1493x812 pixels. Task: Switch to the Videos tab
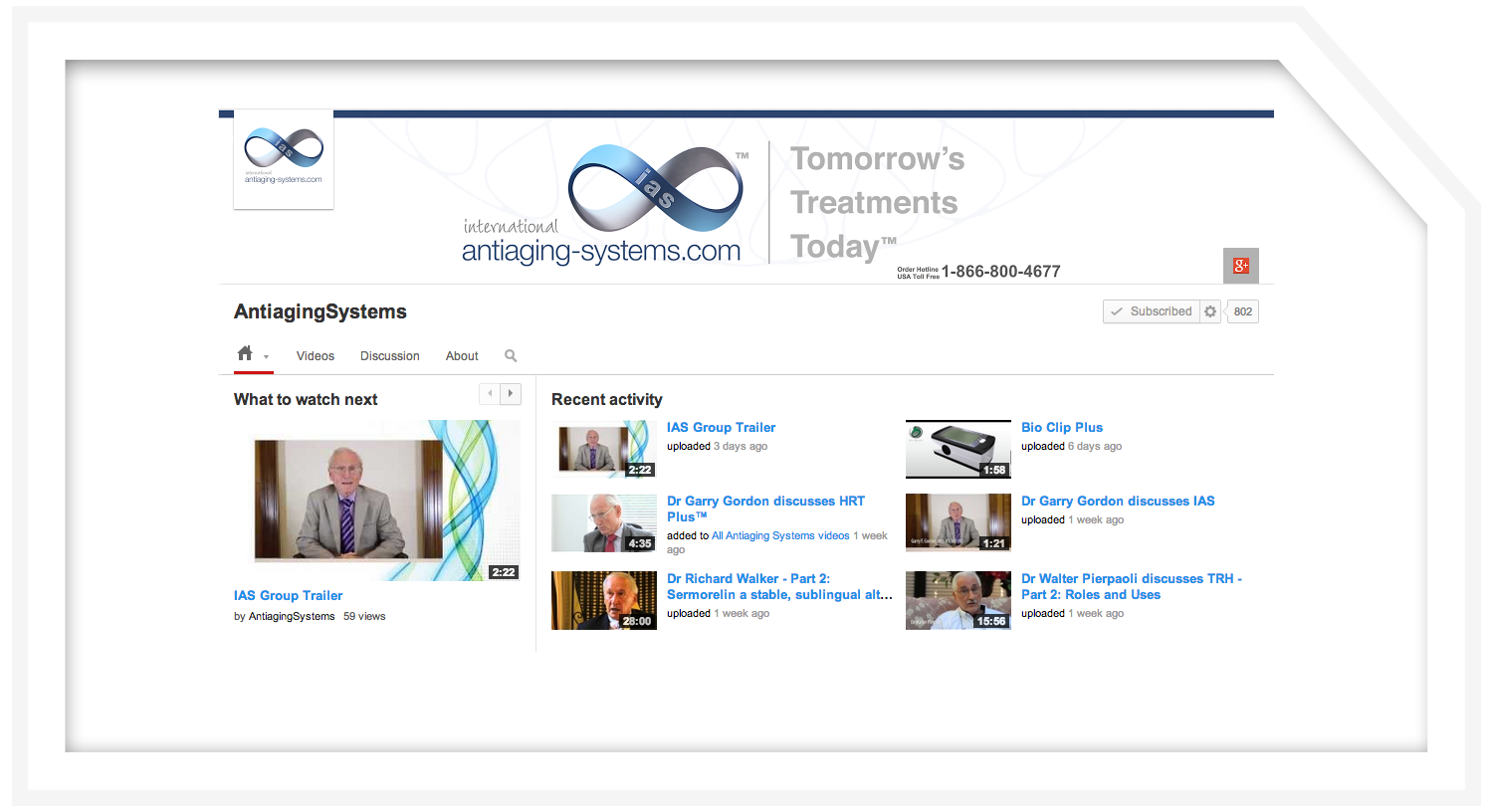point(316,356)
